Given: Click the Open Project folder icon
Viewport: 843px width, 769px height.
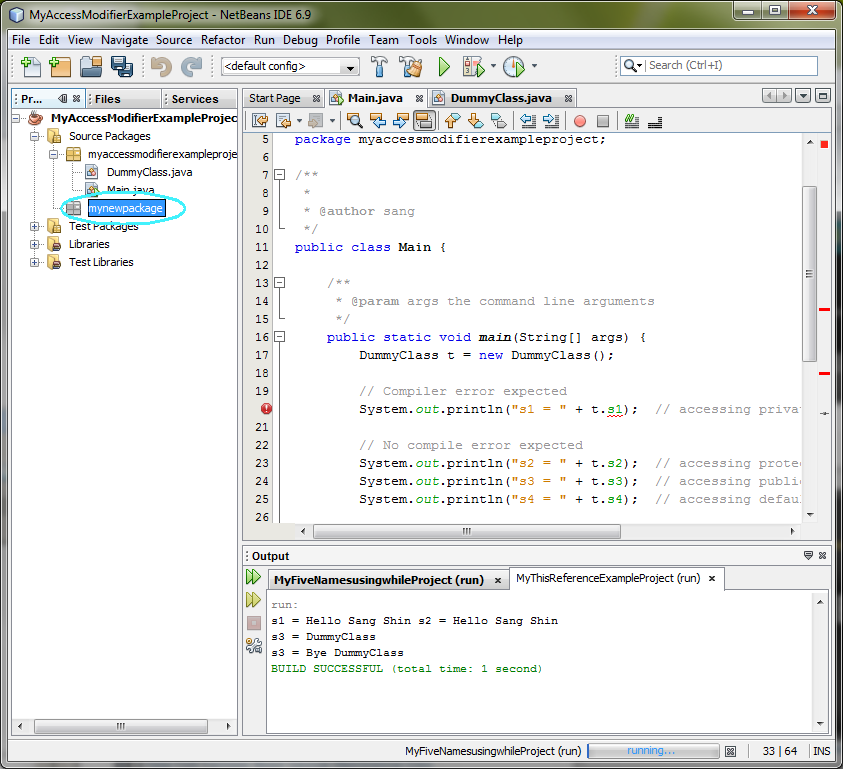Looking at the screenshot, I should tap(91, 66).
